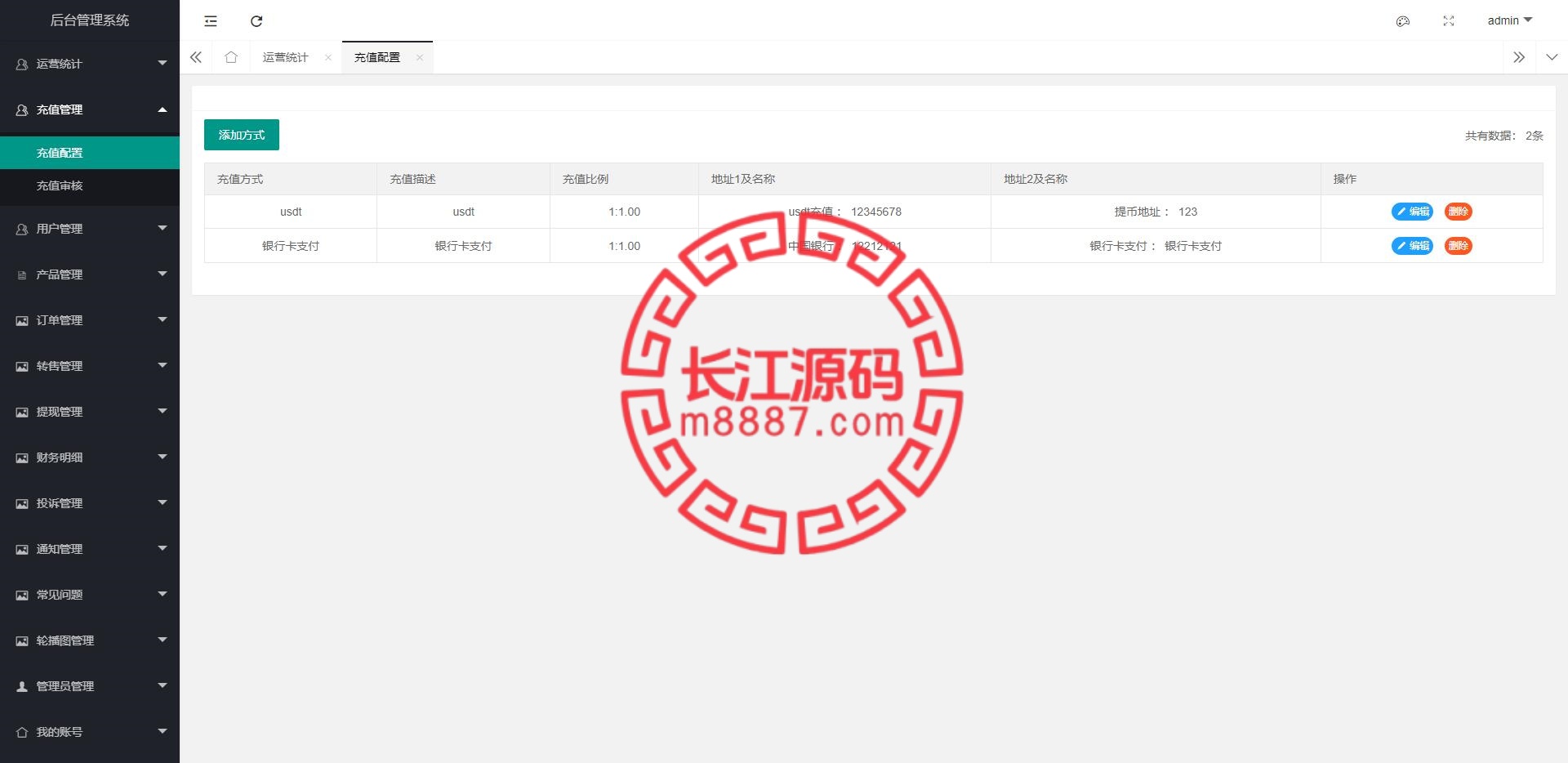
Task: Expand 运营统计 sidebar menu
Action: pos(90,64)
